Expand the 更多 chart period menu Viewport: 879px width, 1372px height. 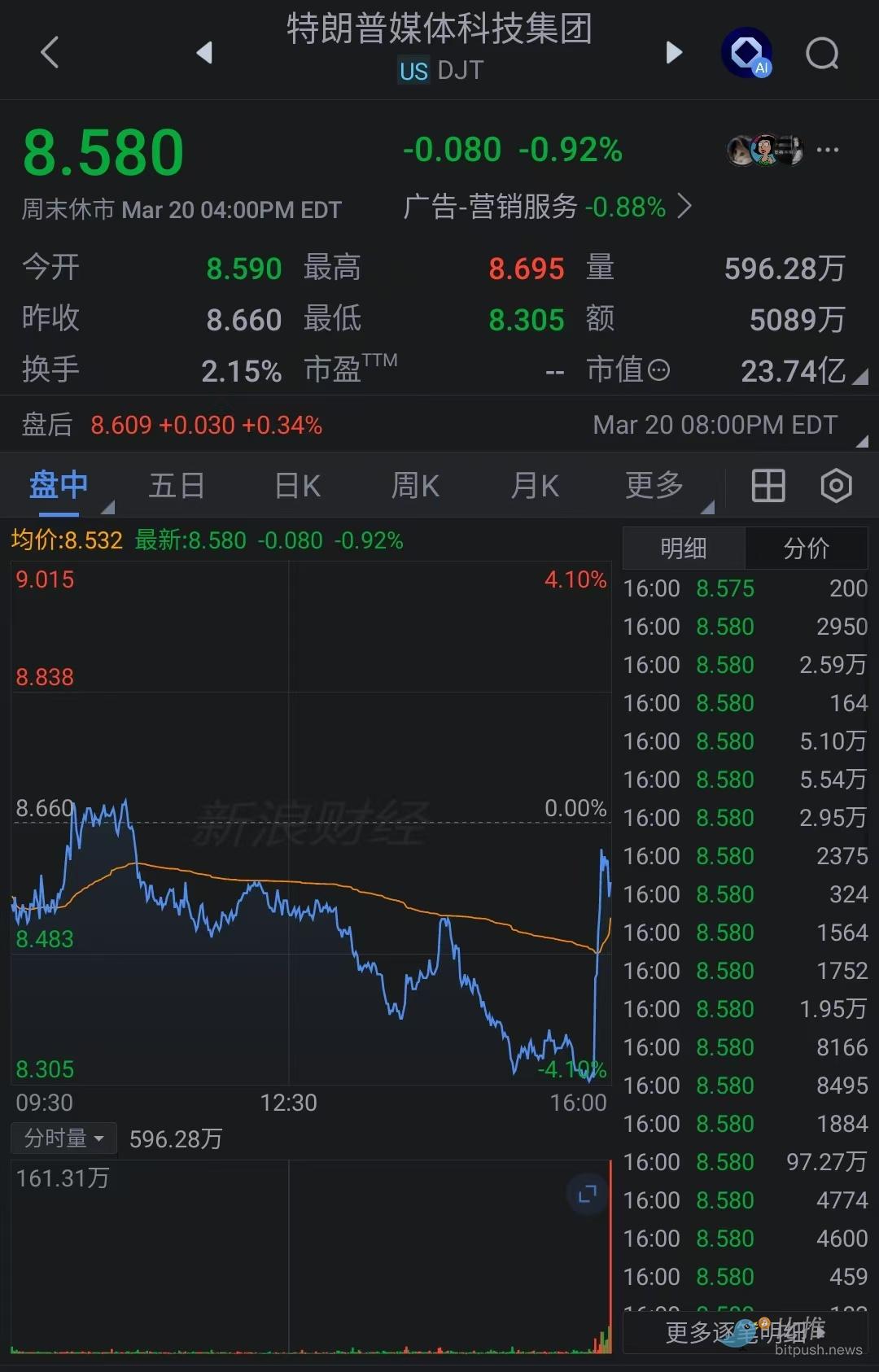[654, 486]
